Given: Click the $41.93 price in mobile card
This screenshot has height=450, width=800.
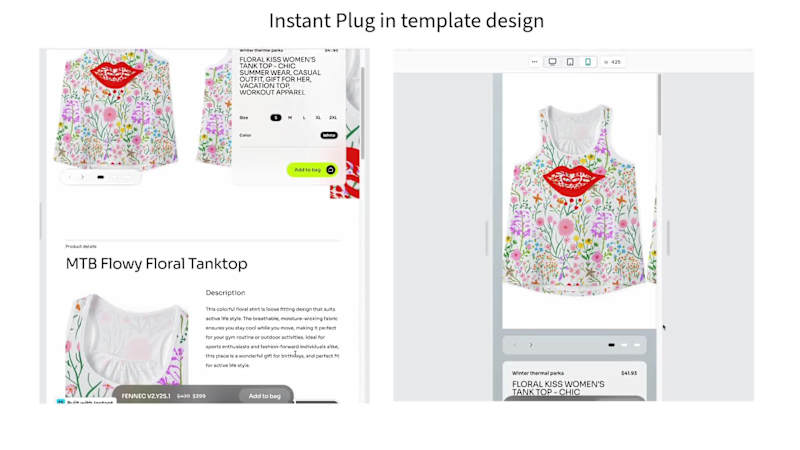Looking at the screenshot, I should [x=629, y=373].
